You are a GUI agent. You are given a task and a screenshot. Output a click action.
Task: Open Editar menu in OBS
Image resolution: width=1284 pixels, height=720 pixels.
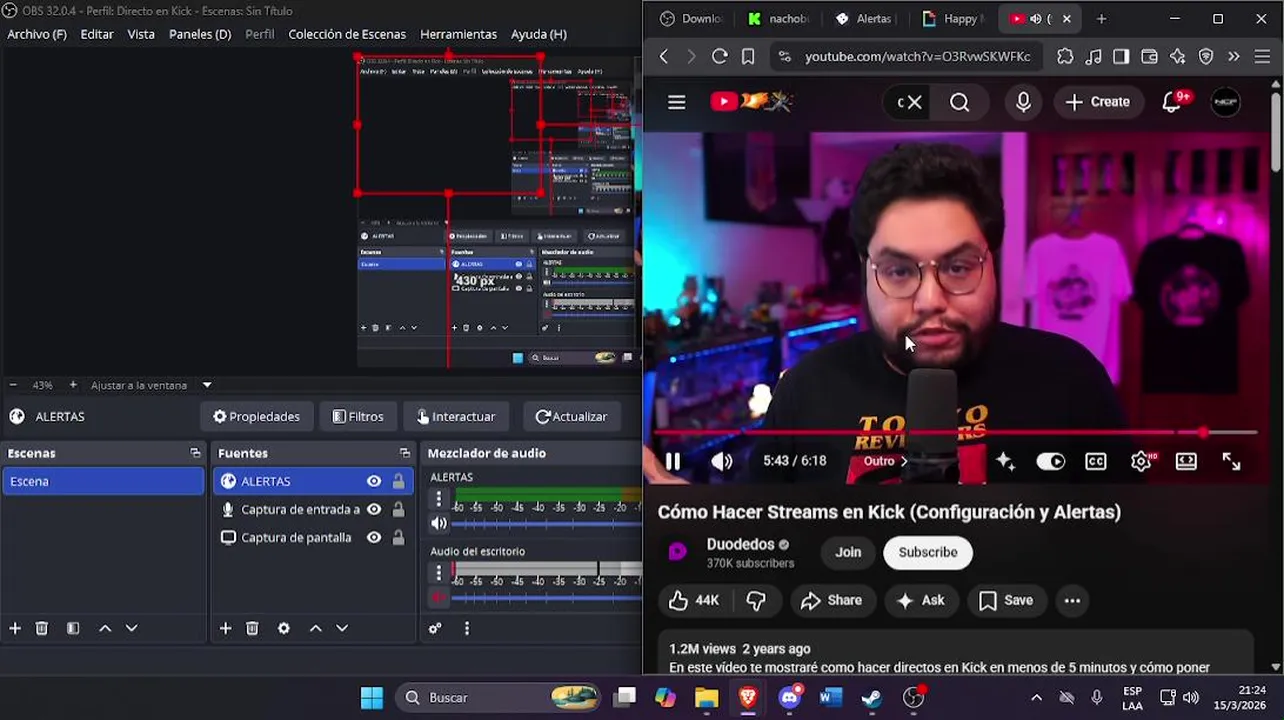click(97, 34)
